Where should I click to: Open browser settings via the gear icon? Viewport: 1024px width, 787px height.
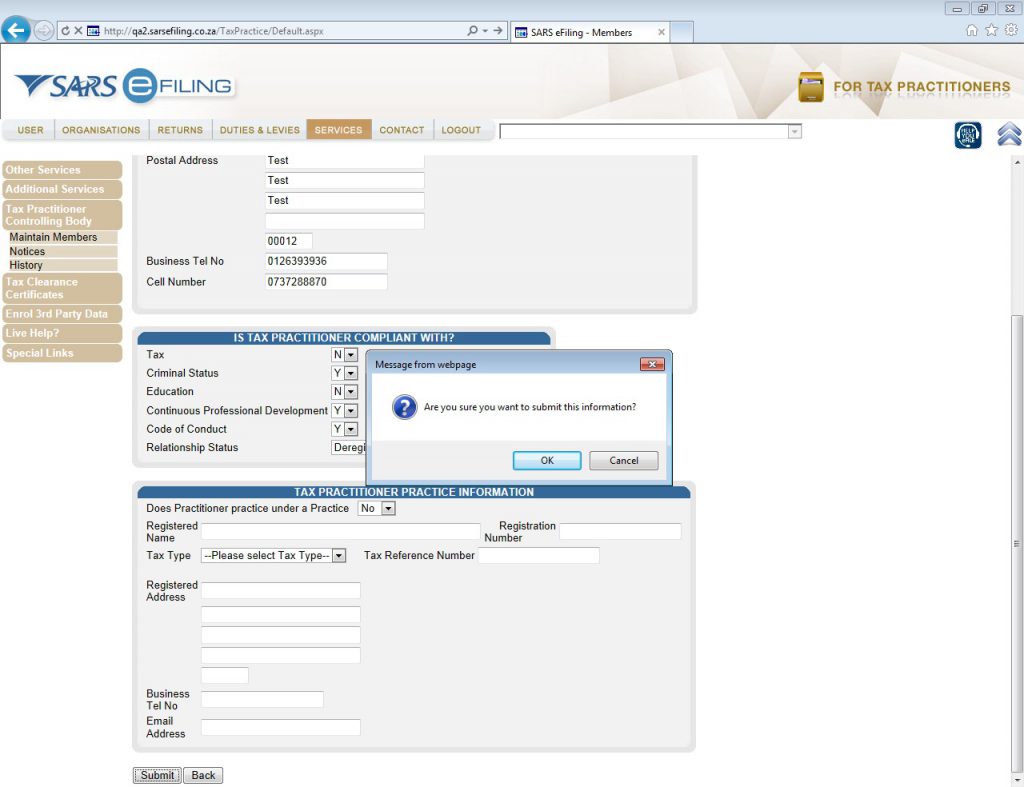[x=1010, y=31]
